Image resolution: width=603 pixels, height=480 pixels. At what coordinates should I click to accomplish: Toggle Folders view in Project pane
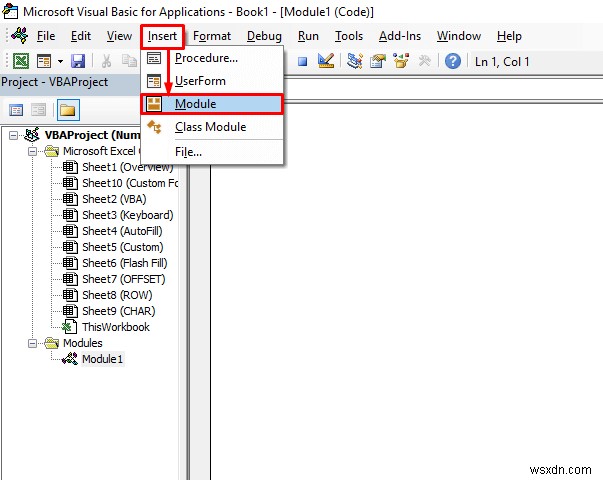click(68, 110)
